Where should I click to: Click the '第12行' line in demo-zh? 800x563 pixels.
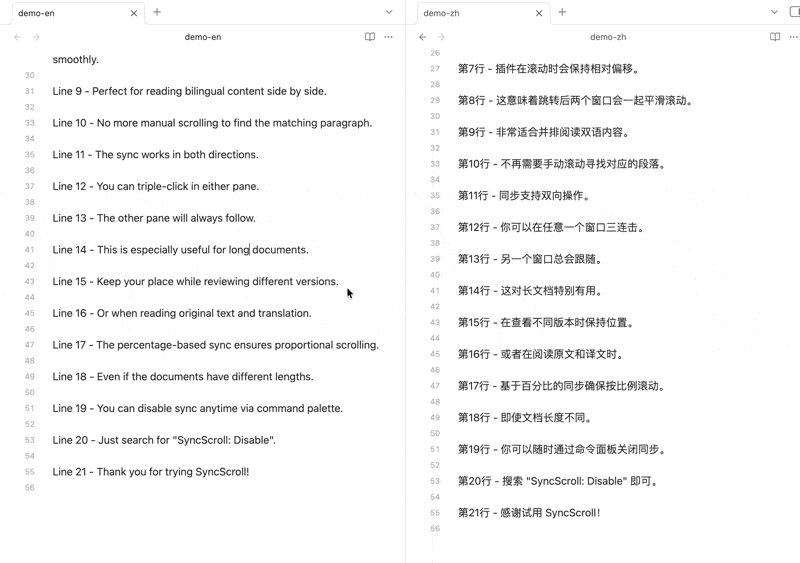pos(552,227)
